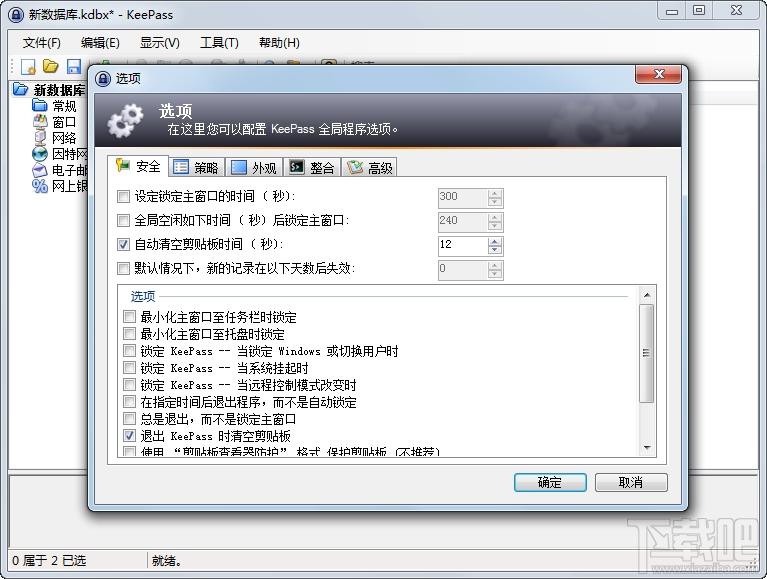Image resolution: width=767 pixels, height=579 pixels.
Task: Switch to the 整合 tab
Action: coord(312,168)
